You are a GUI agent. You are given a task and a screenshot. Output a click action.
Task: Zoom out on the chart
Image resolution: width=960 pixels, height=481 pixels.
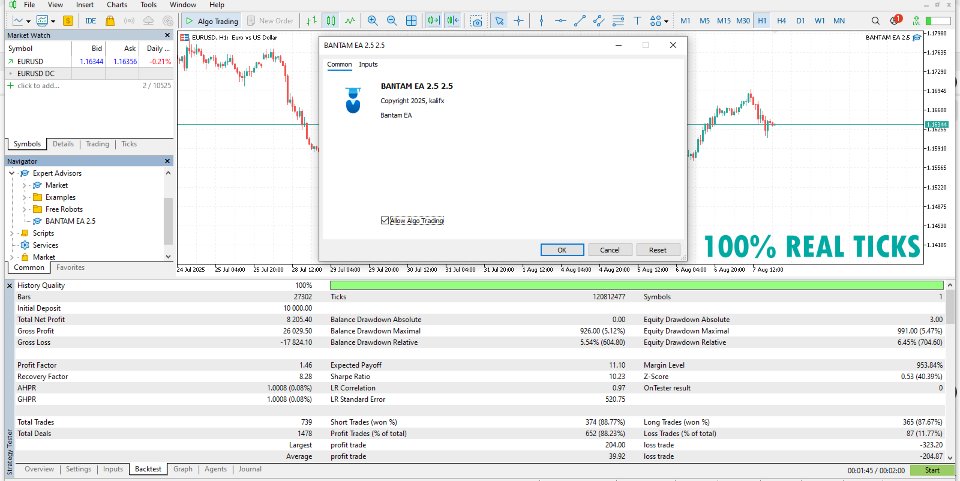391,21
